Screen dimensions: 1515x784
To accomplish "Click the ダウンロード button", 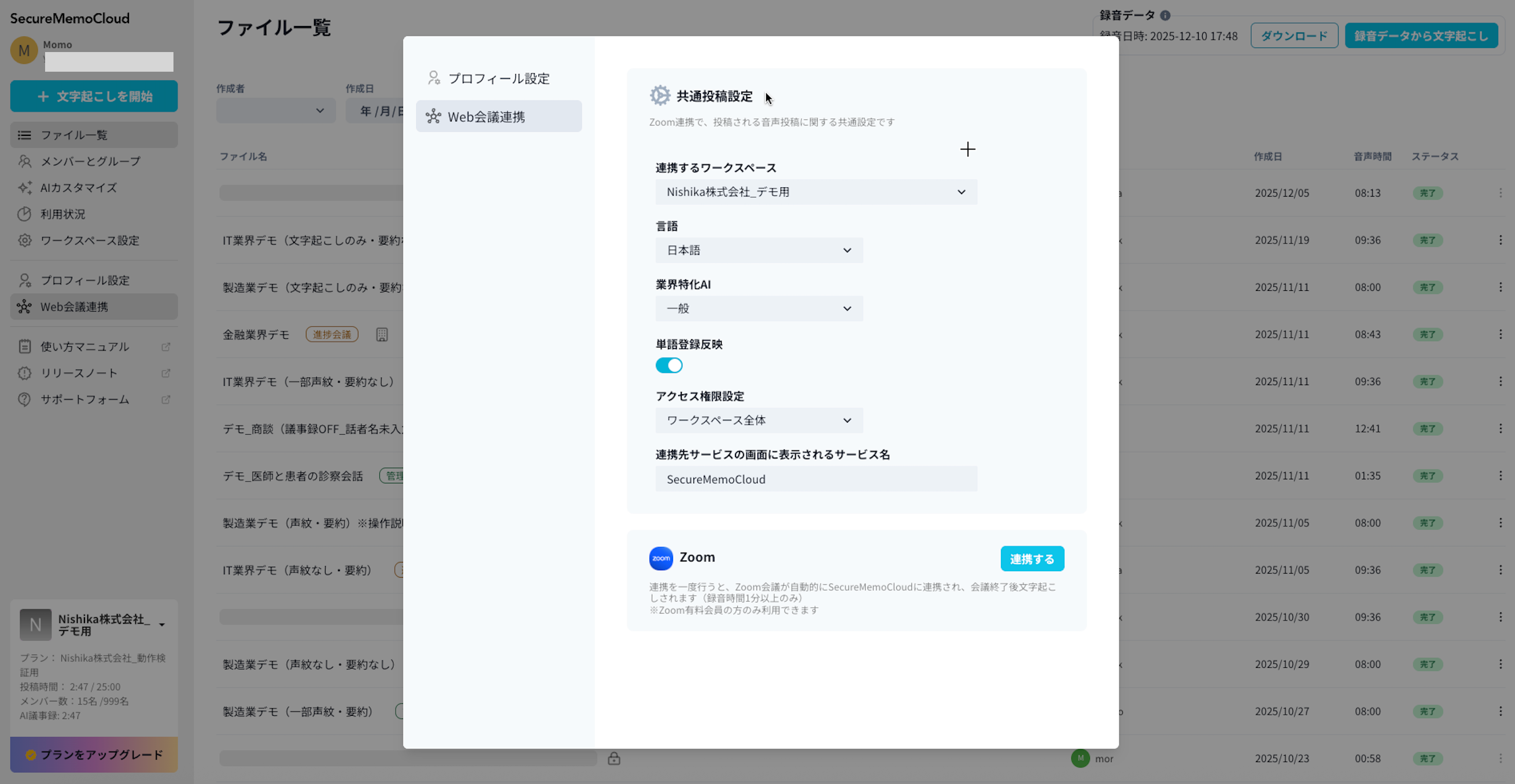I will pyautogui.click(x=1294, y=36).
